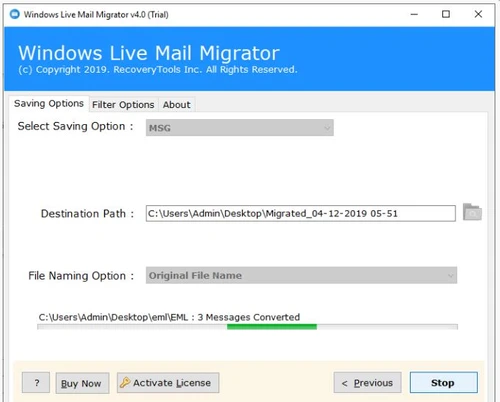Click the 'Destination Path :' label
The width and height of the screenshot is (500, 402).
(87, 213)
